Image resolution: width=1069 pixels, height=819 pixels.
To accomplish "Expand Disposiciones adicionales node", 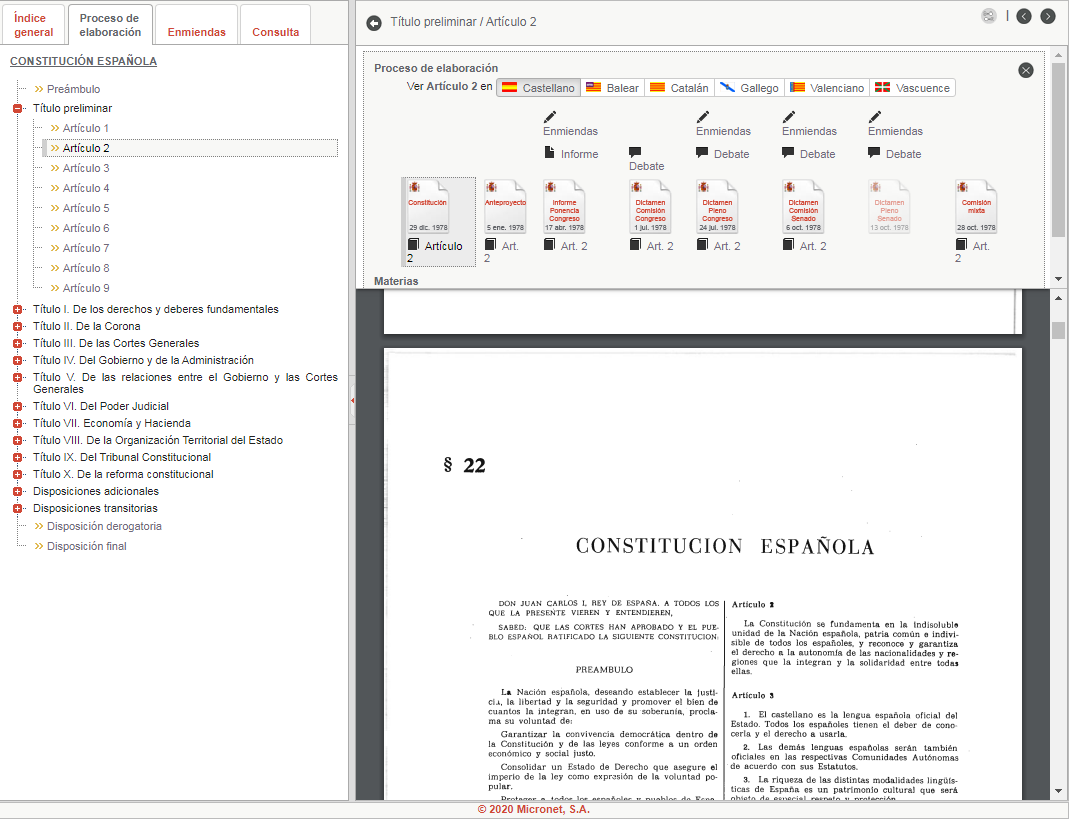I will click(x=18, y=492).
